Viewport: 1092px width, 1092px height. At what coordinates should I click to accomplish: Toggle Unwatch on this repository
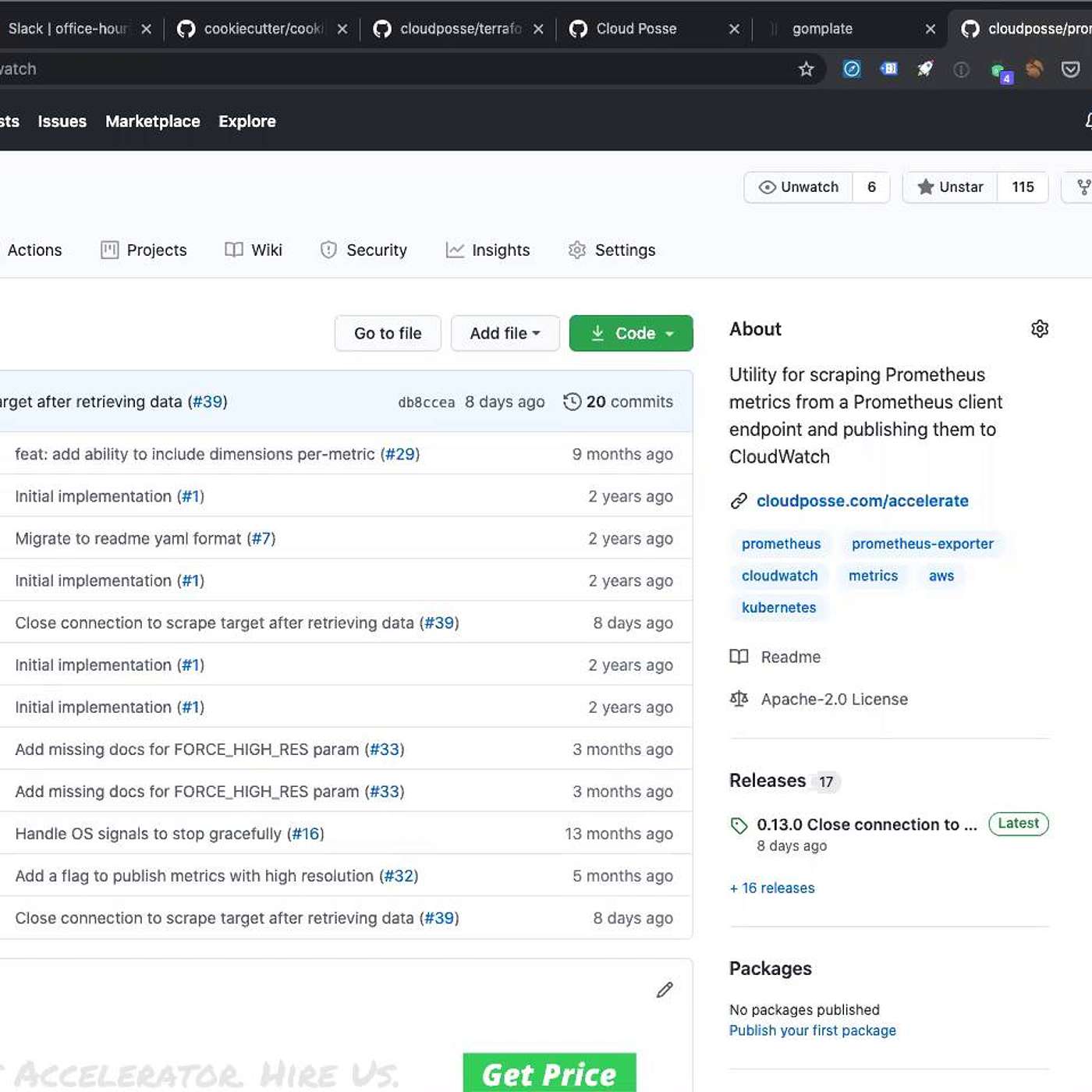pyautogui.click(x=799, y=187)
